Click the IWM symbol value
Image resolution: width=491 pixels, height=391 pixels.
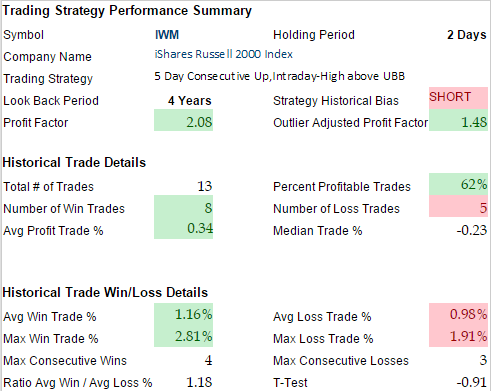tap(167, 35)
